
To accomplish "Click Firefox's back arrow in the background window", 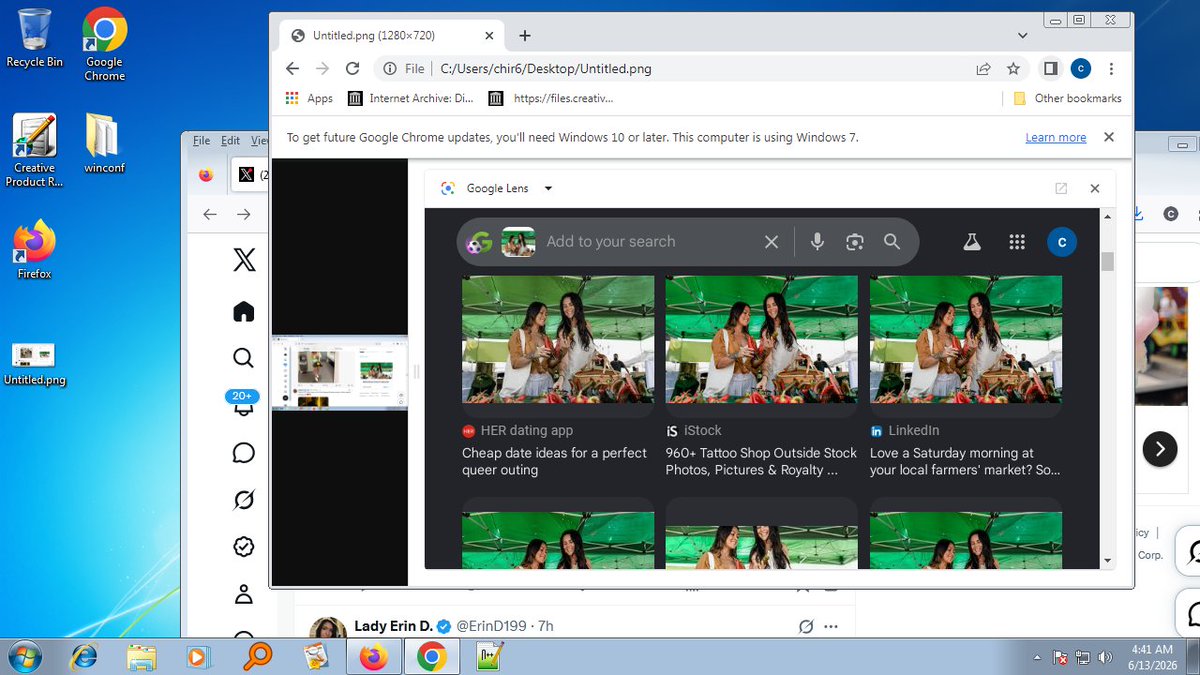I will click(x=210, y=214).
